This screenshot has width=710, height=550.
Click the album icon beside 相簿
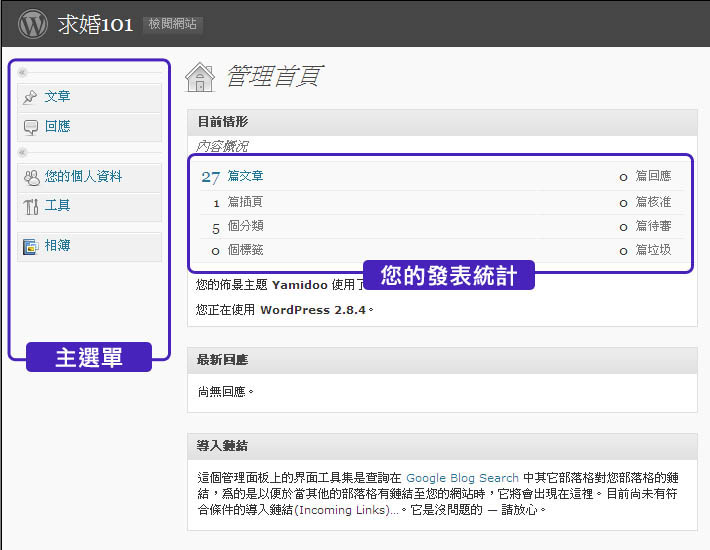tap(31, 246)
